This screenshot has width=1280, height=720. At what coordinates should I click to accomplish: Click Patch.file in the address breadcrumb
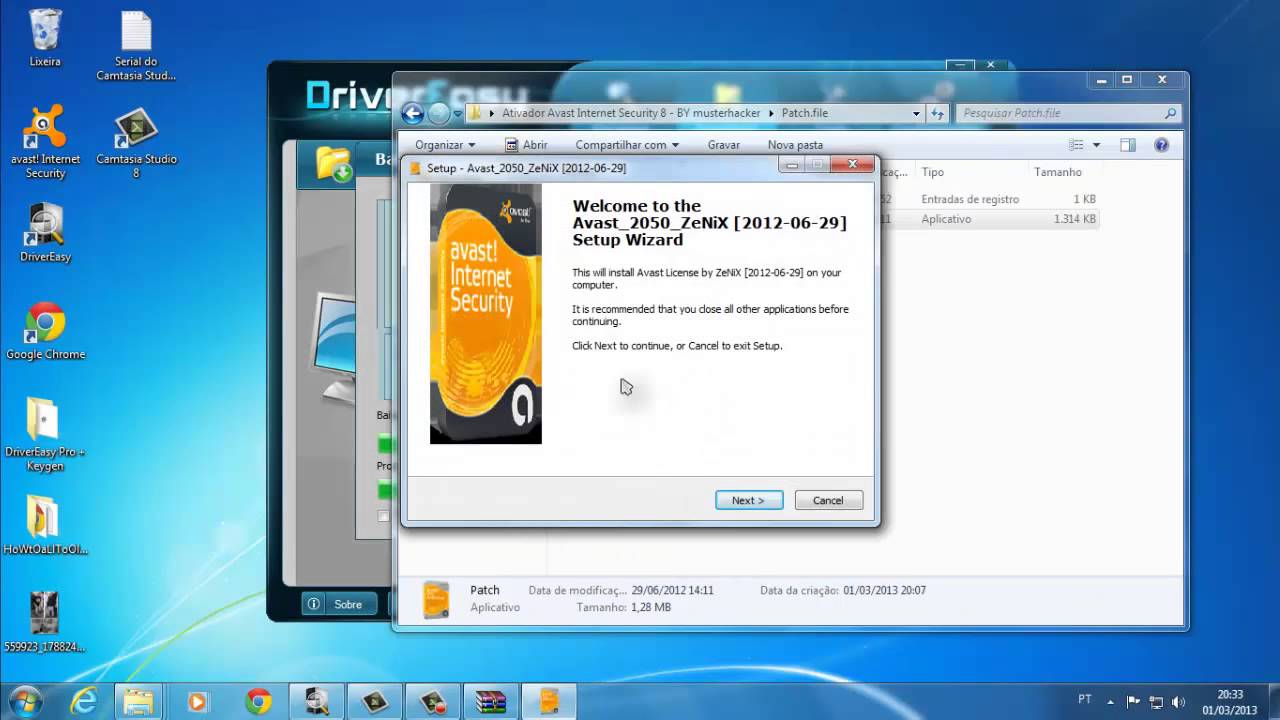(x=804, y=113)
